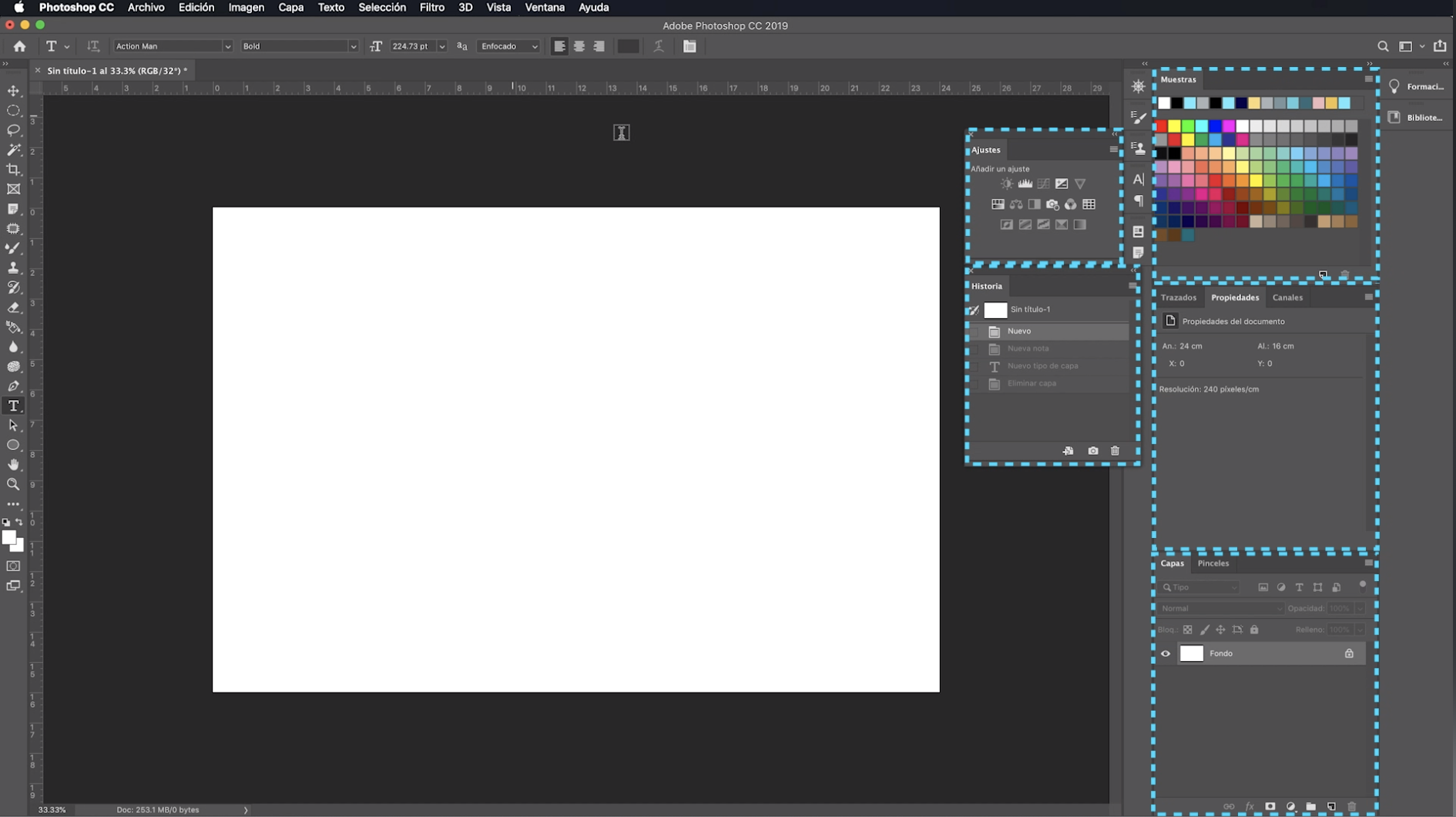This screenshot has width=1456, height=817.
Task: Switch to the Pinceles tab
Action: coord(1213,563)
